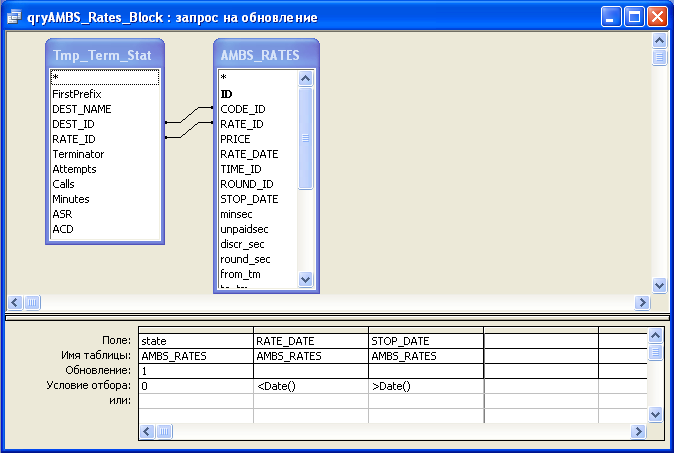674x453 pixels.
Task: Click the >Date() criteria cell
Action: [x=426, y=386]
